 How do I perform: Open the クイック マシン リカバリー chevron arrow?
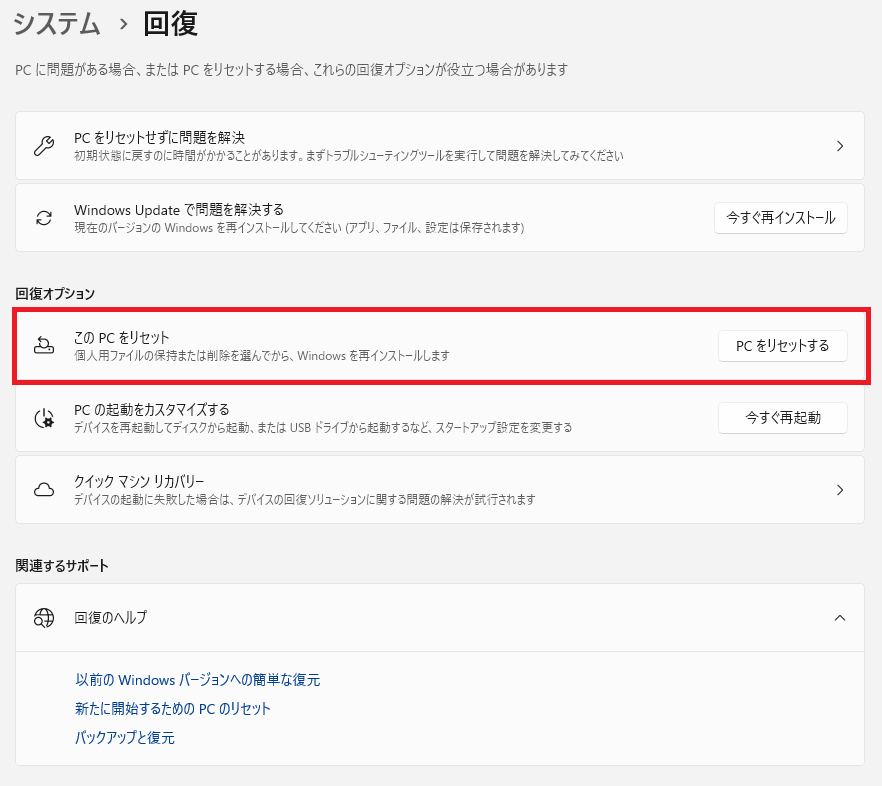pyautogui.click(x=839, y=490)
